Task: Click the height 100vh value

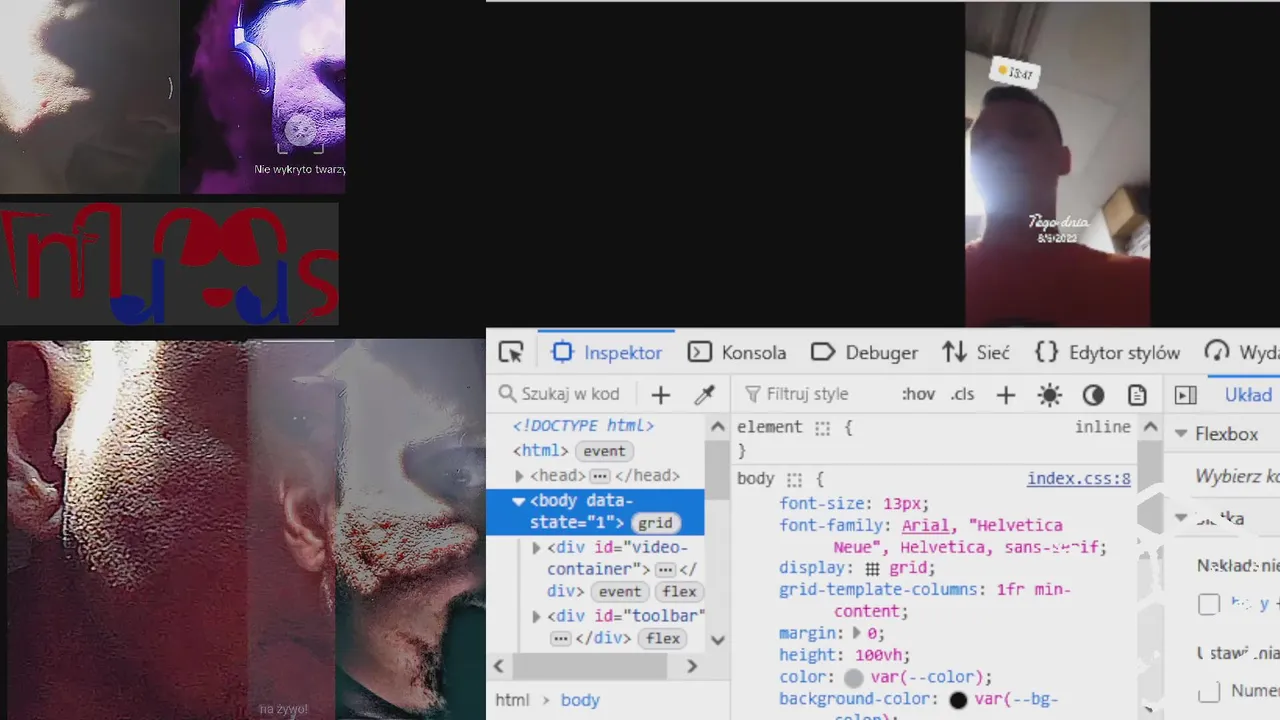Action: (x=880, y=655)
